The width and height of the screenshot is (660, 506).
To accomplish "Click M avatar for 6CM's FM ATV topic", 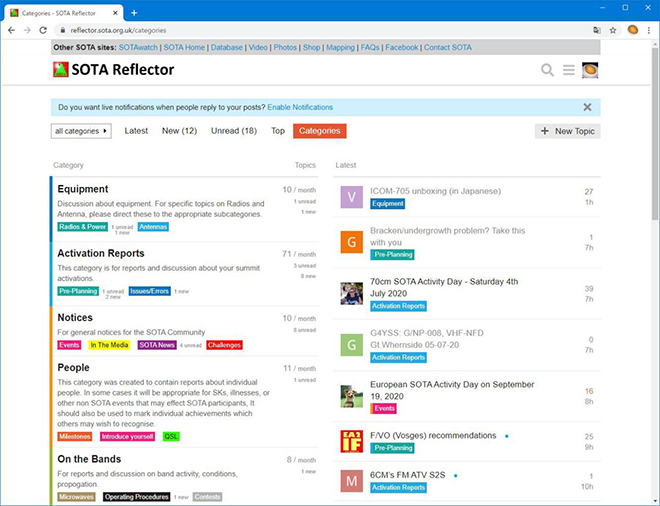I will point(351,481).
